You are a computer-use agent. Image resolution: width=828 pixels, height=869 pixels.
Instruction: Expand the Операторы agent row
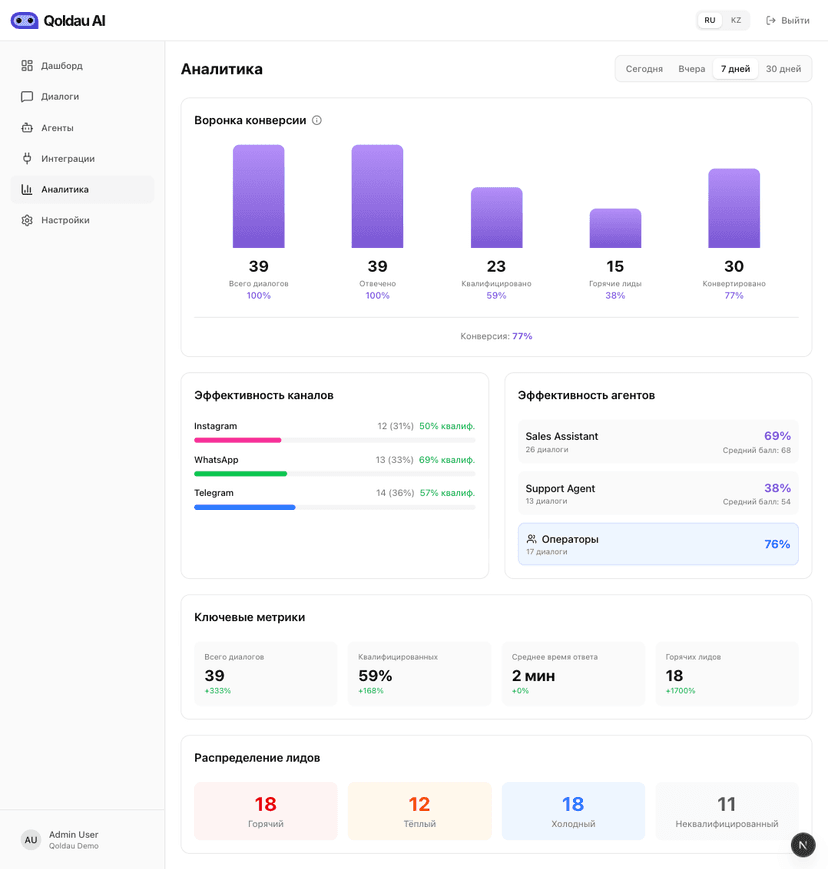coord(658,543)
